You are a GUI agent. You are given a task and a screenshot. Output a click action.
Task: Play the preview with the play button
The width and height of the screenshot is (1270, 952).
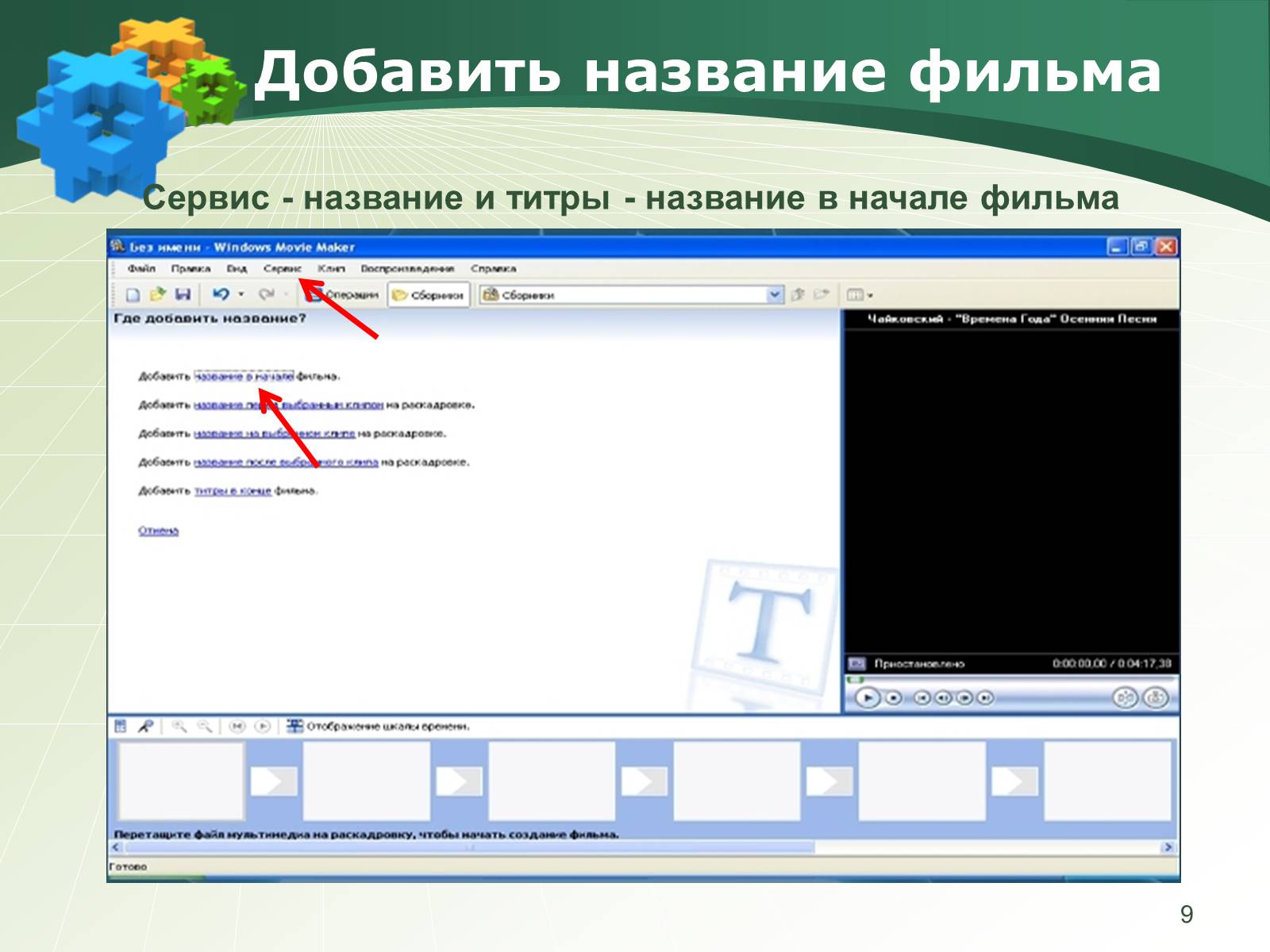tap(868, 698)
